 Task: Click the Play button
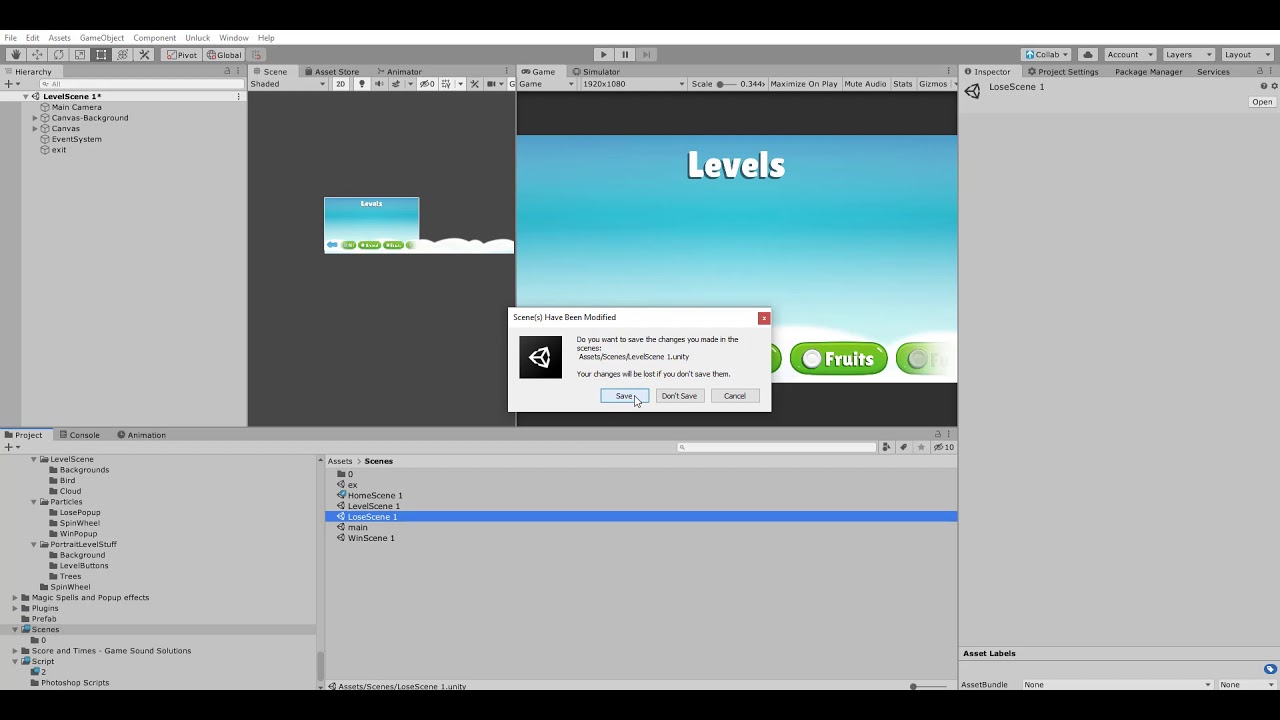pyautogui.click(x=603, y=55)
